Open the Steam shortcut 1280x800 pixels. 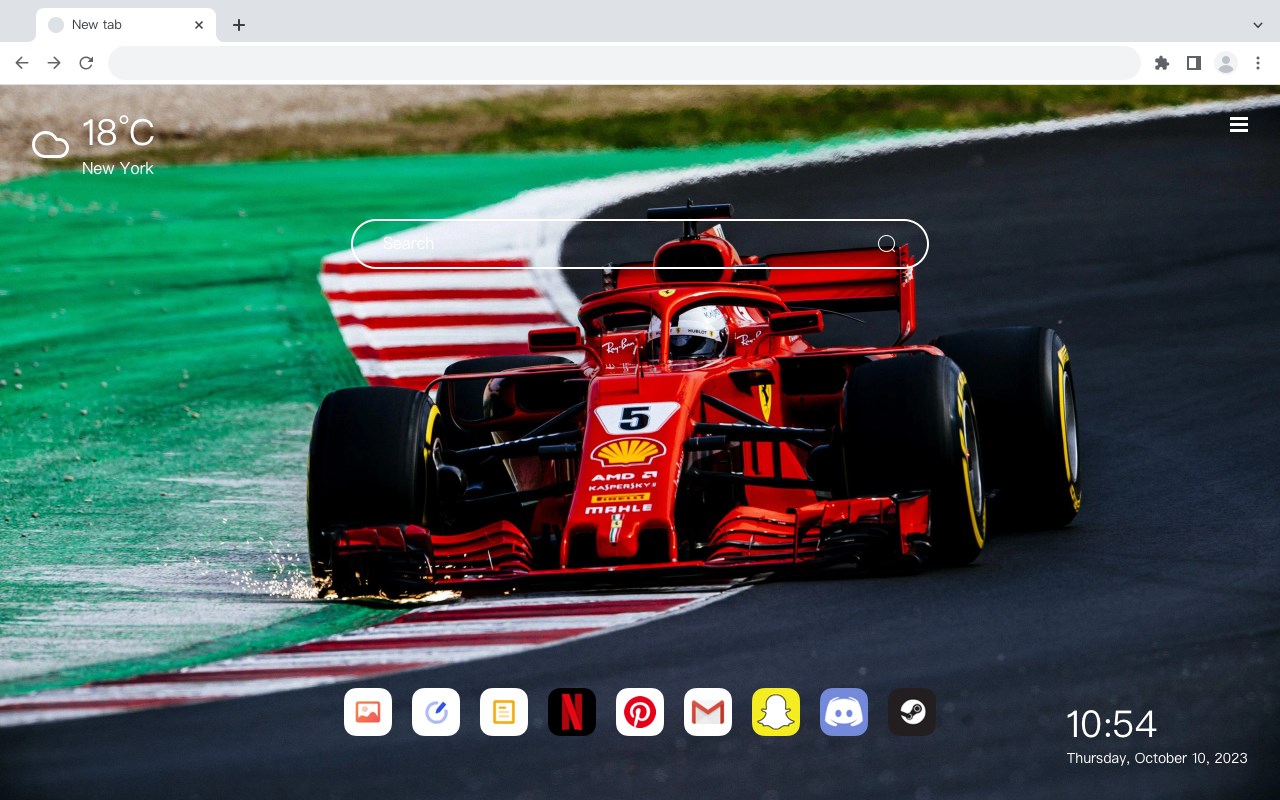point(912,712)
